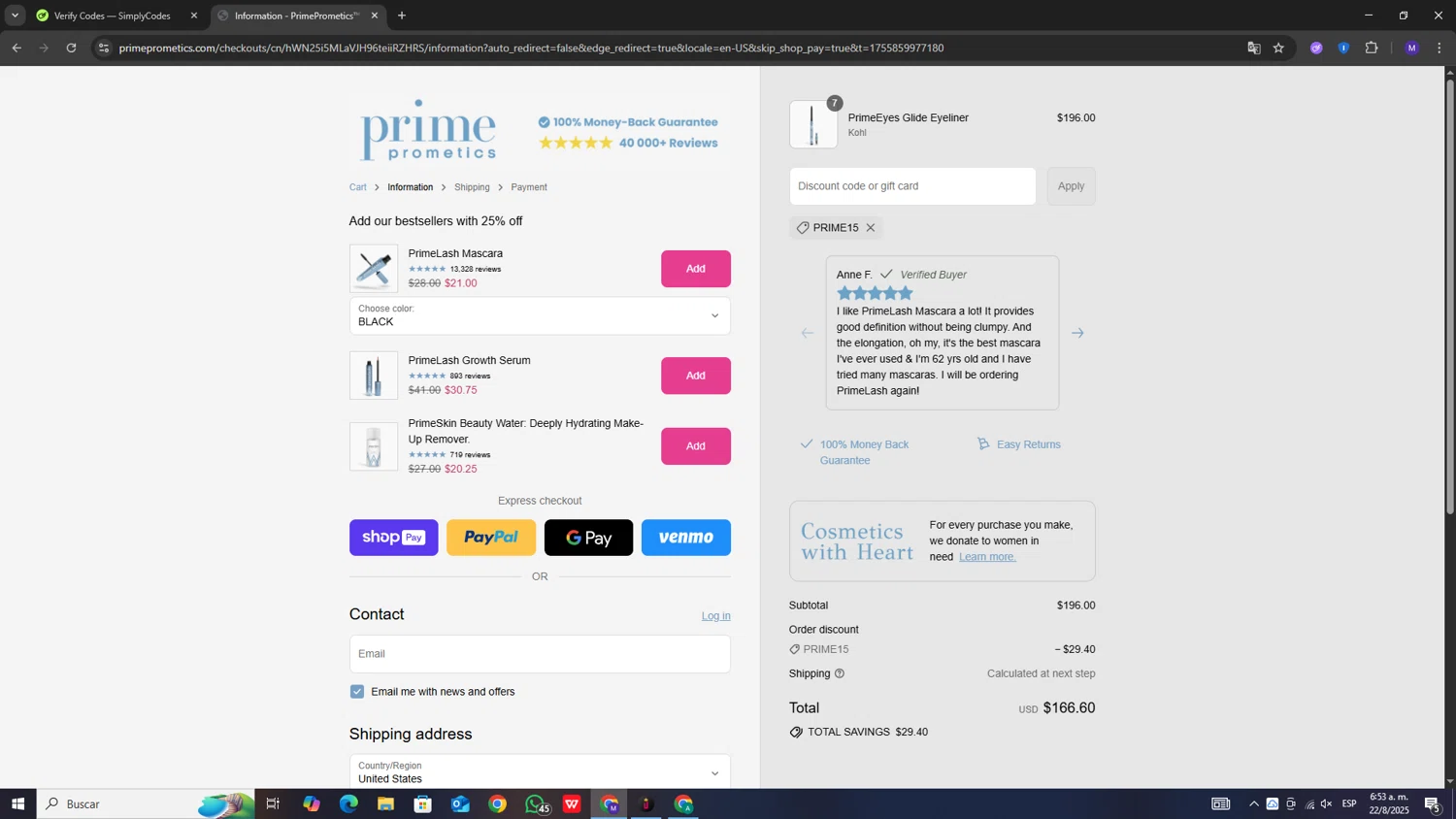1456x819 pixels.
Task: Pay with Google Pay express checkout
Action: pyautogui.click(x=588, y=538)
